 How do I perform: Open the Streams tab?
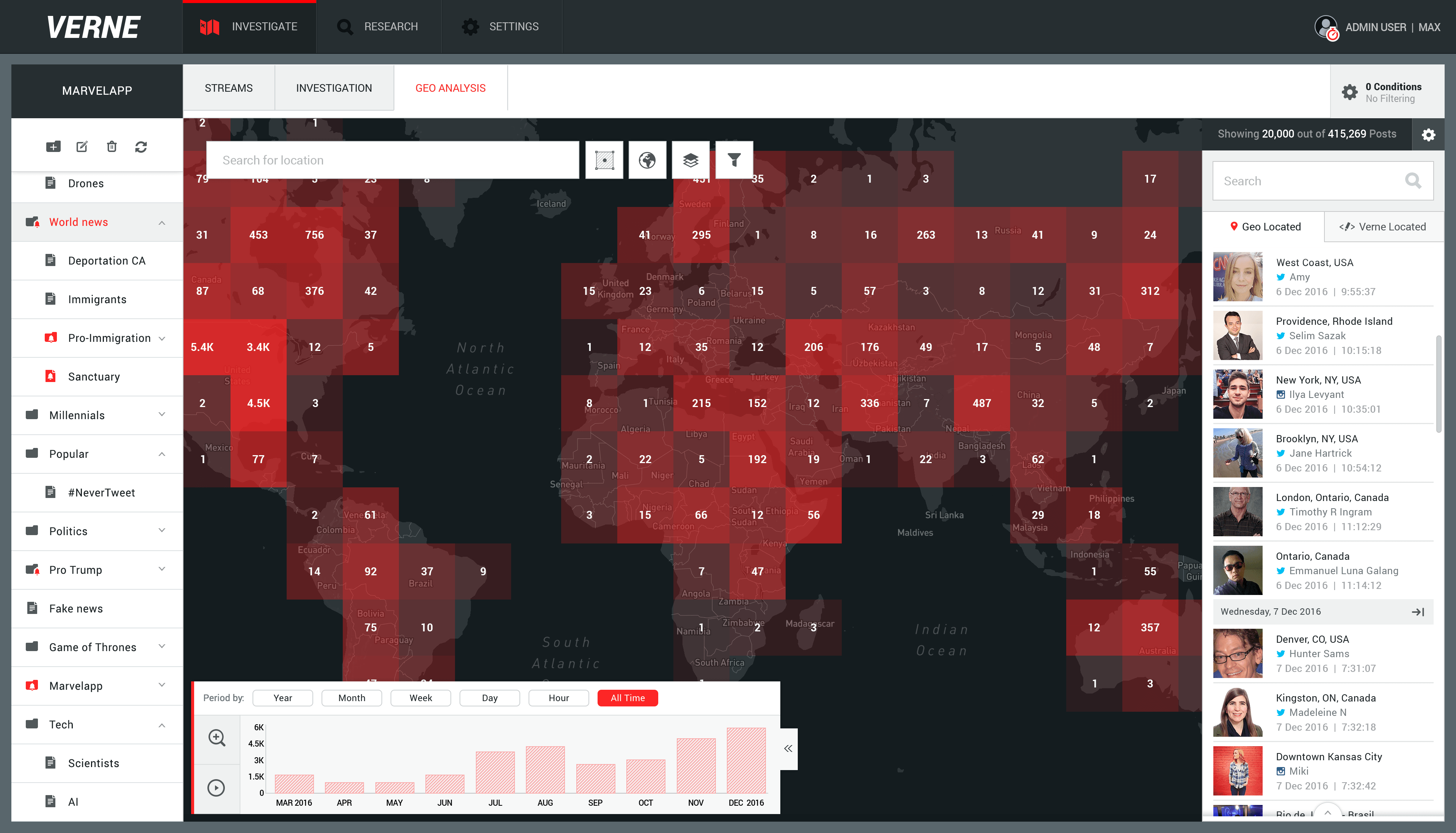pyautogui.click(x=228, y=88)
